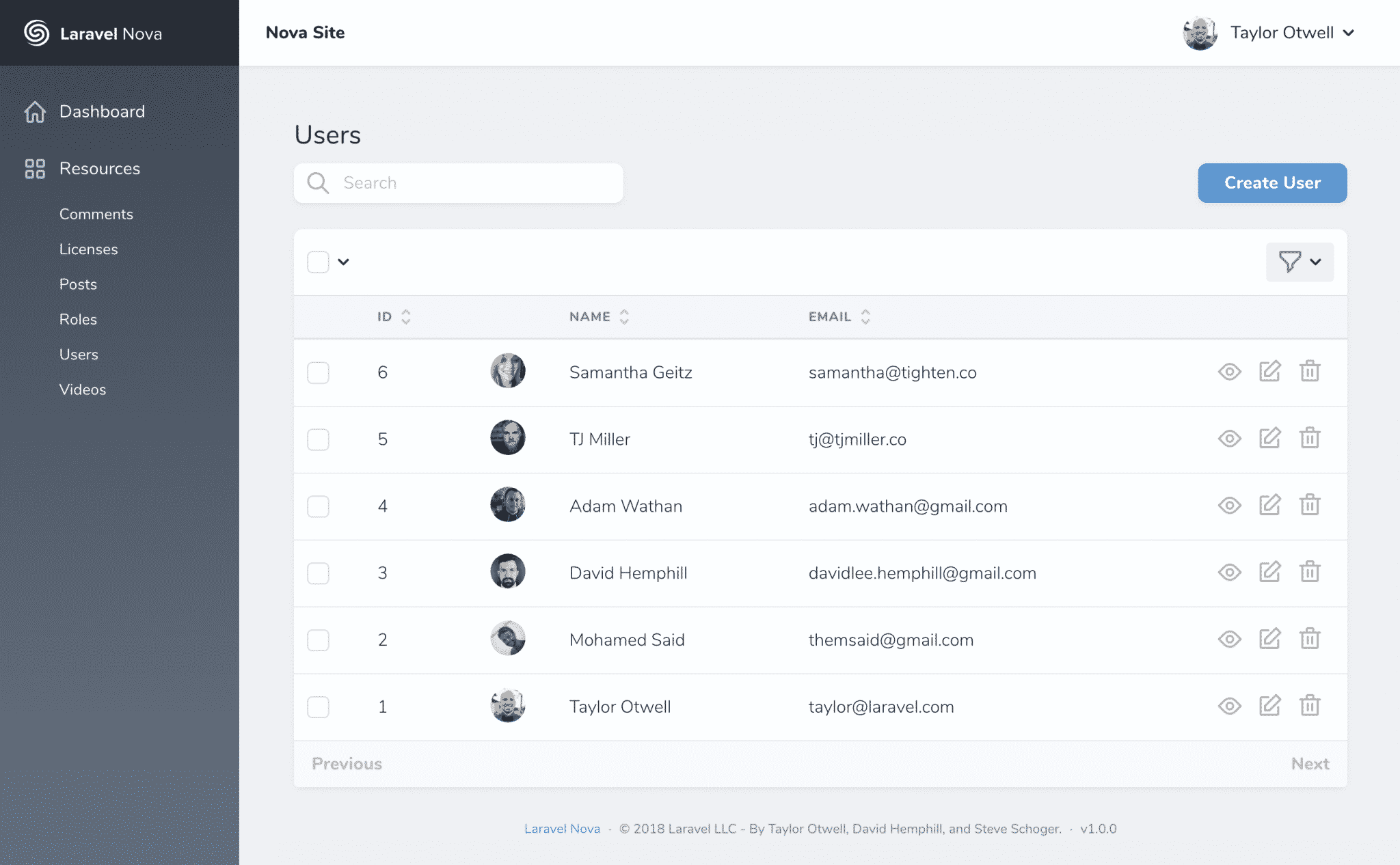Check the box for TJ Miller

click(318, 439)
